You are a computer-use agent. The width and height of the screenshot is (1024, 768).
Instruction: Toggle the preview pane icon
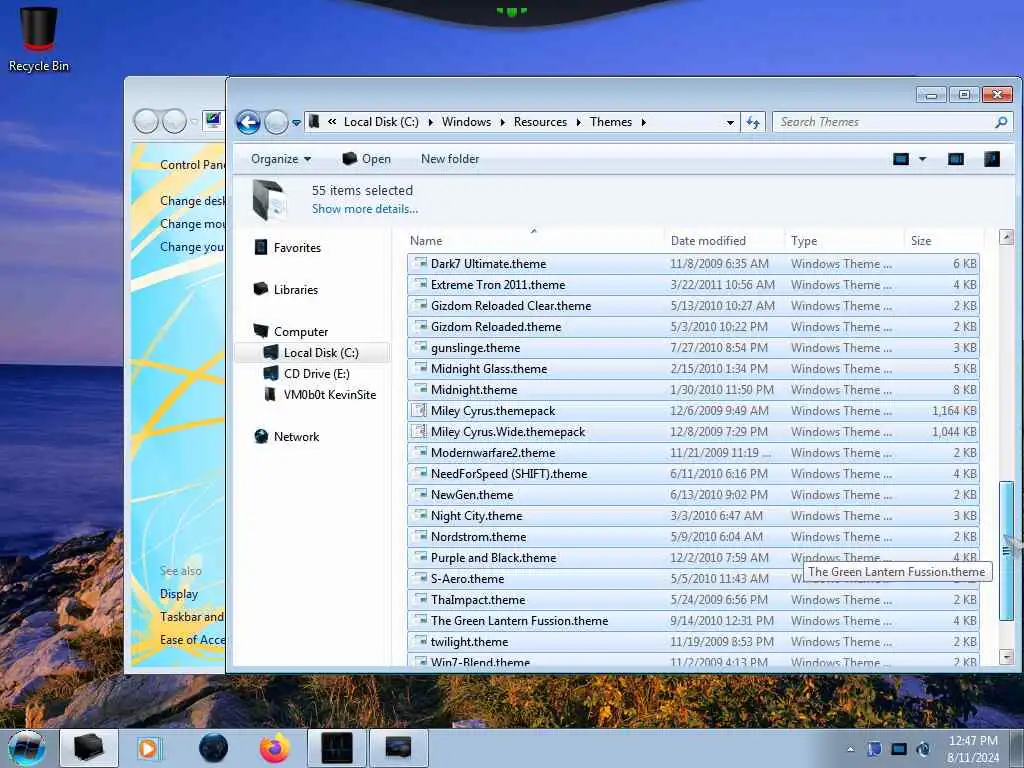tap(955, 159)
